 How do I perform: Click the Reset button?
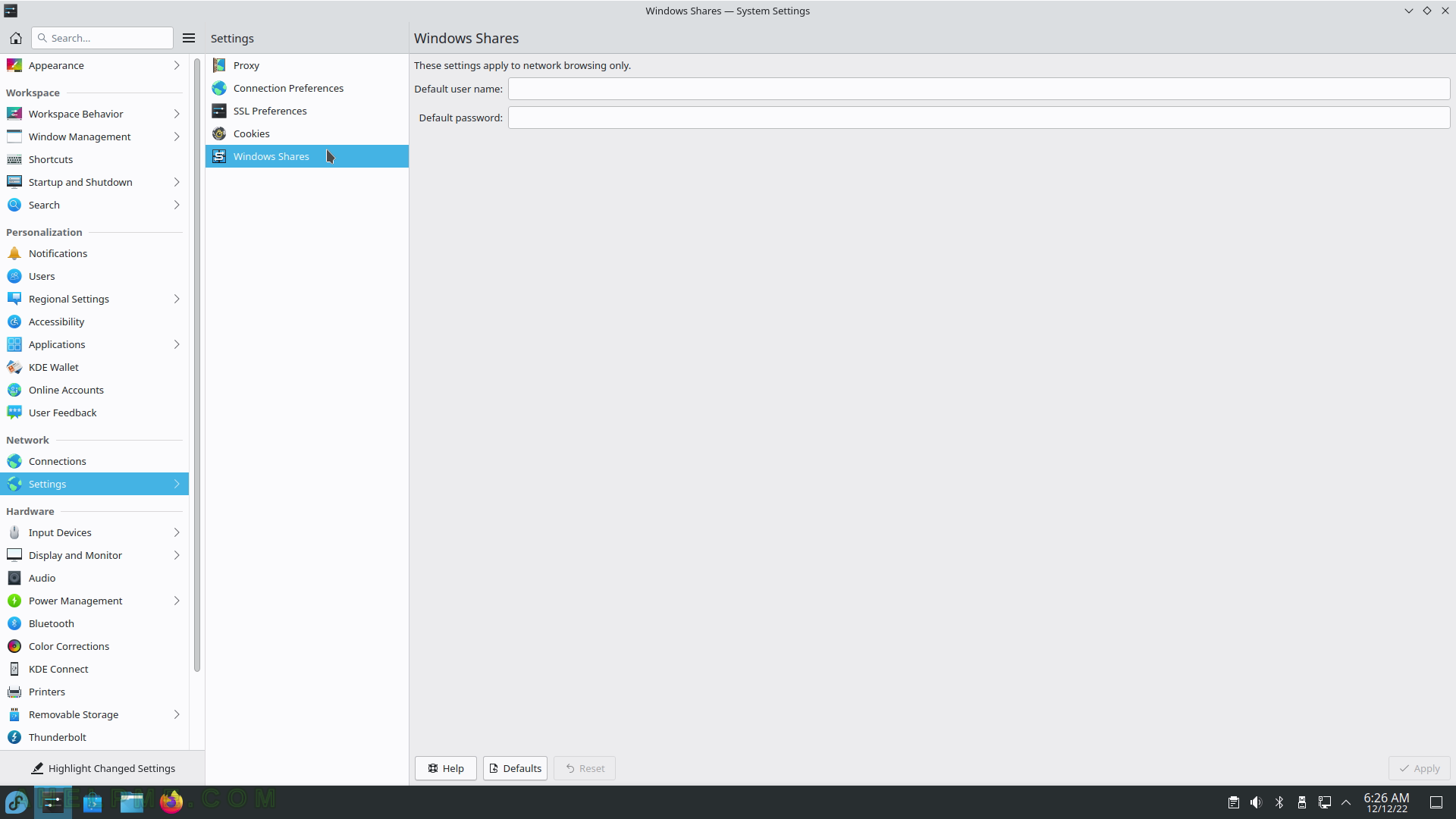(585, 768)
